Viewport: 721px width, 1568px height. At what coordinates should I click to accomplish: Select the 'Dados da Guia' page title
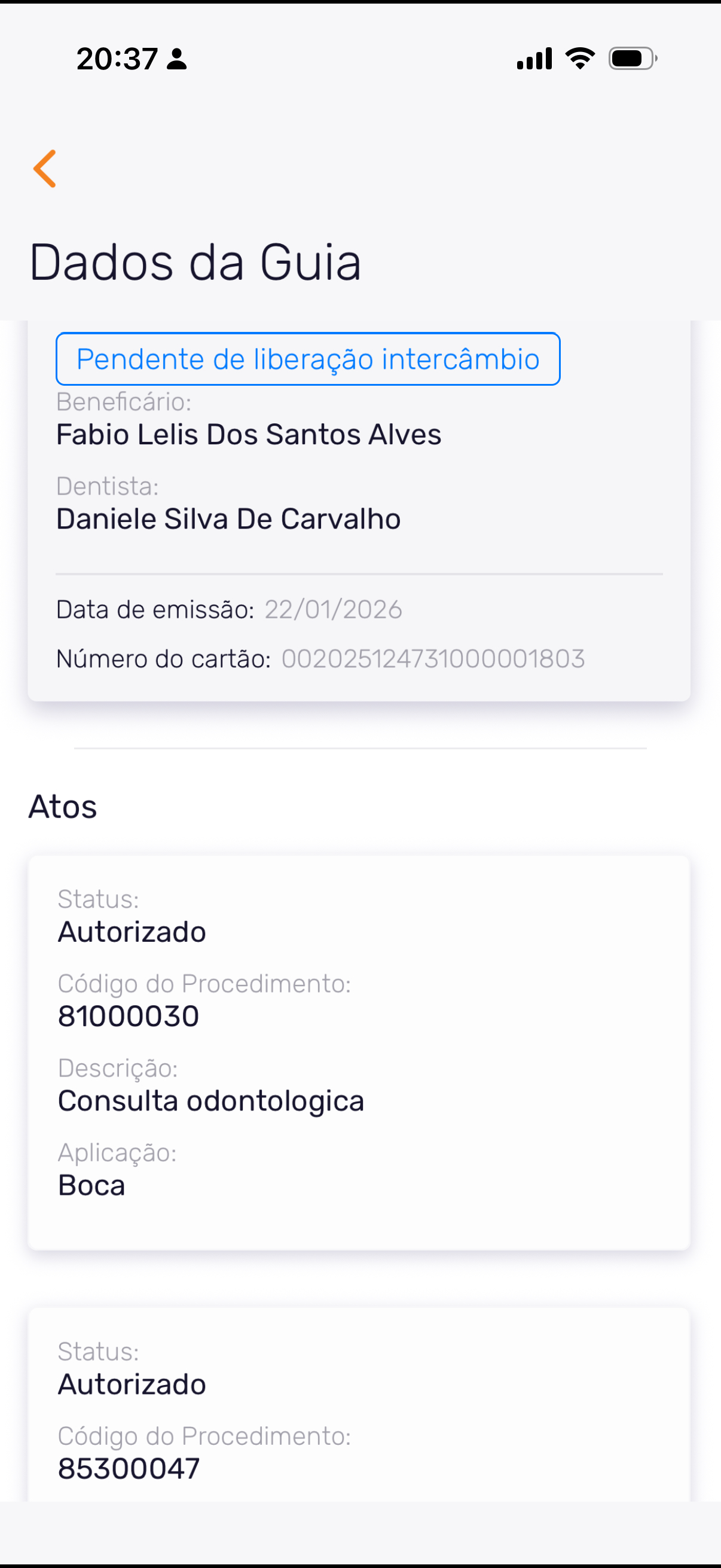tap(195, 263)
